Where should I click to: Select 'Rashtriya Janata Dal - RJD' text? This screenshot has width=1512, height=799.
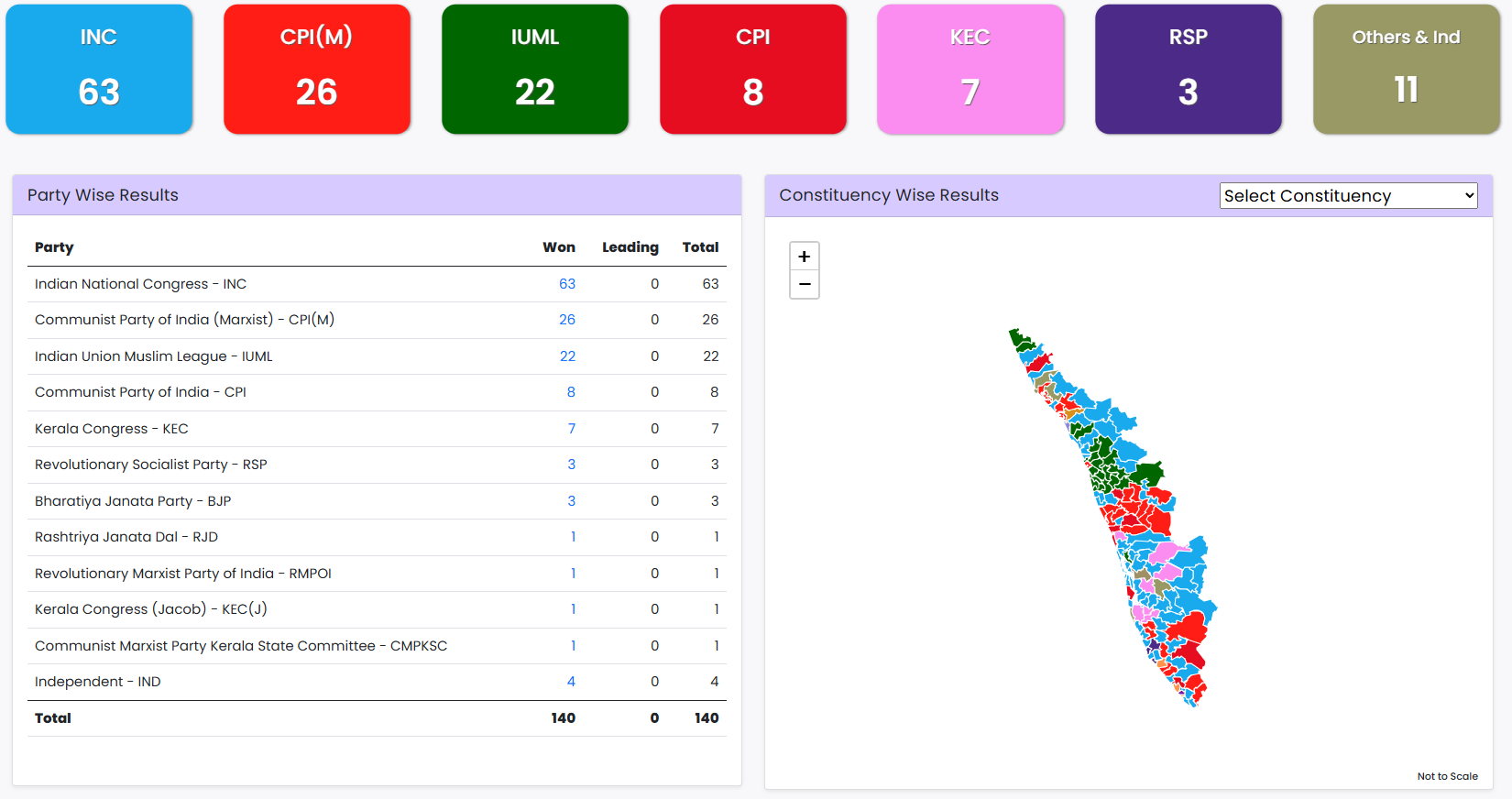(126, 537)
